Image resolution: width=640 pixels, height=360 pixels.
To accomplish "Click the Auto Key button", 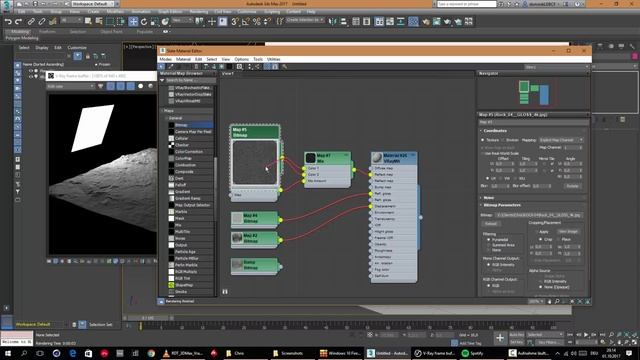I will pyautogui.click(x=517, y=335).
